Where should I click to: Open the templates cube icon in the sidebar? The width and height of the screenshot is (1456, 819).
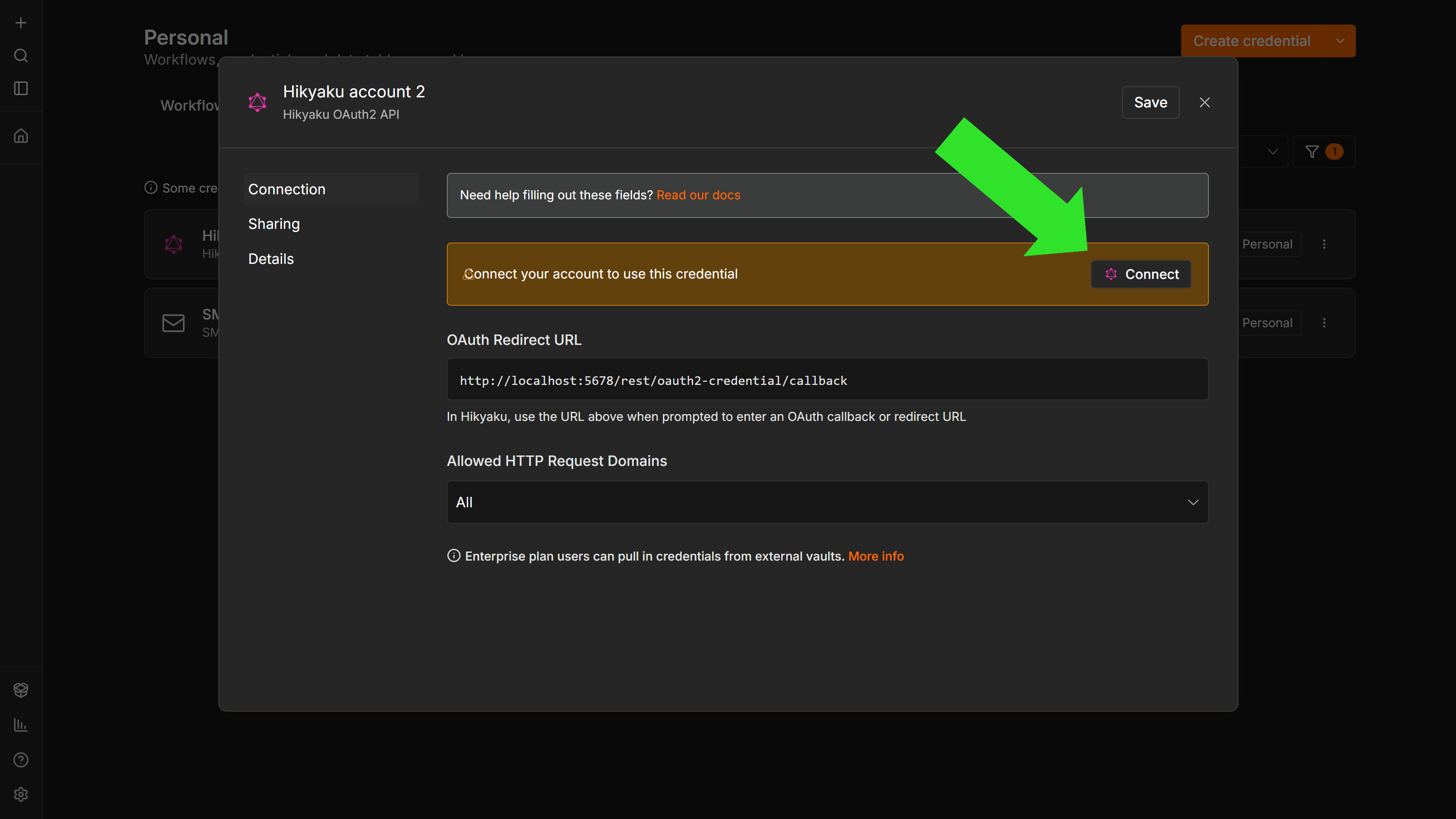tap(21, 690)
